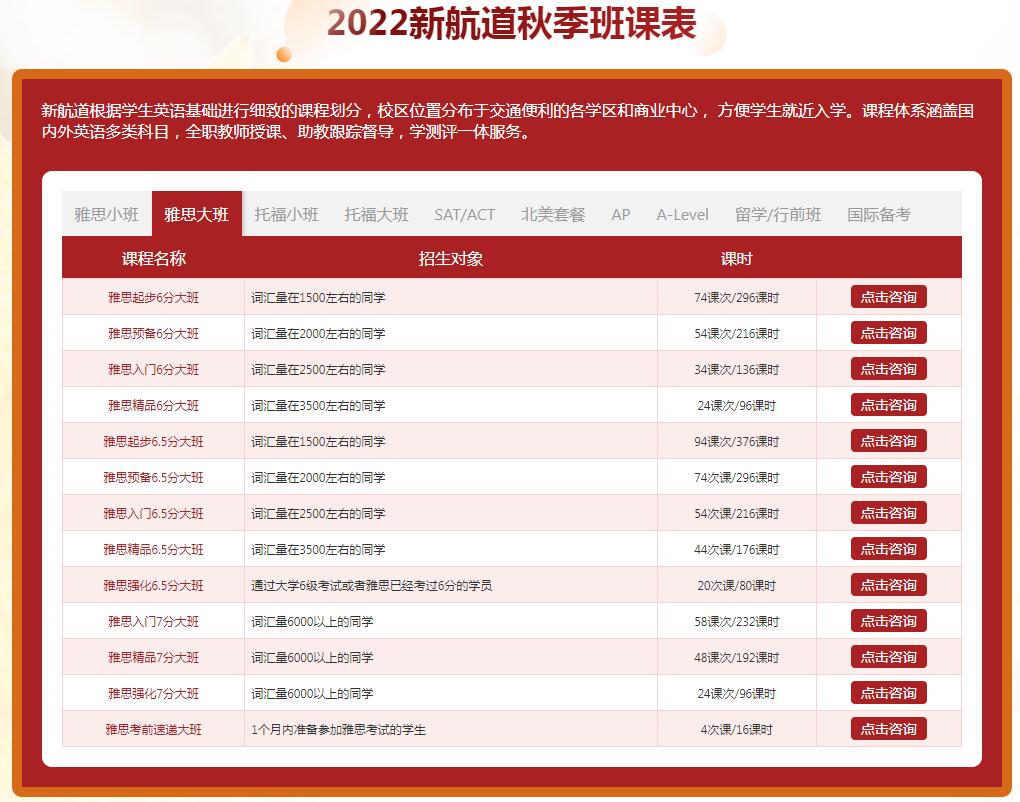Open the 雅思预备6.5分大班 course link
Image resolution: width=1020 pixels, height=802 pixels.
[154, 477]
